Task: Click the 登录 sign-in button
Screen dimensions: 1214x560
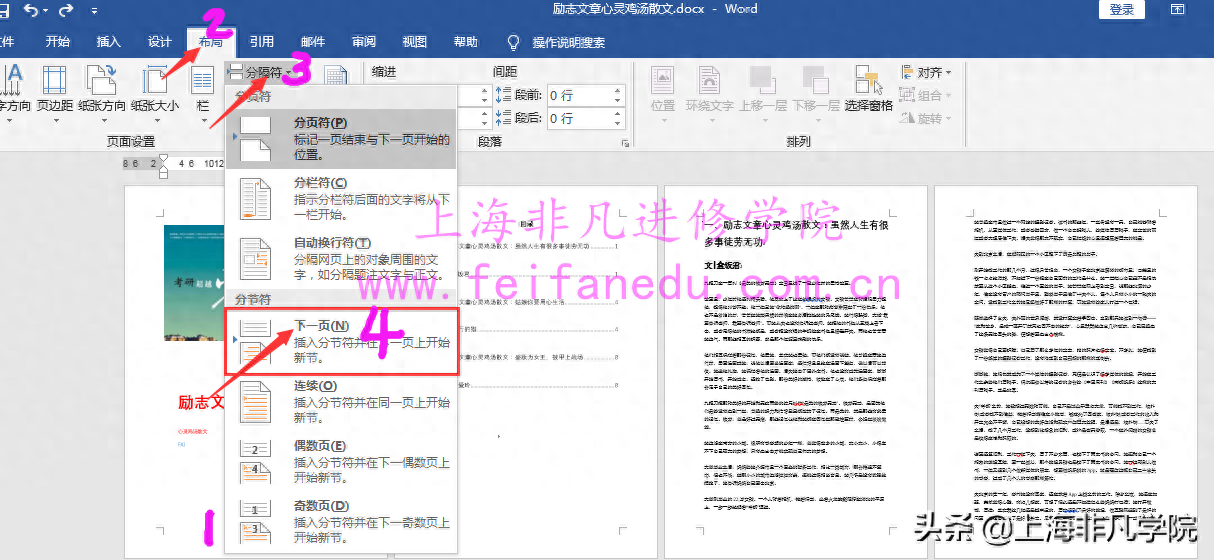Action: (x=1122, y=10)
